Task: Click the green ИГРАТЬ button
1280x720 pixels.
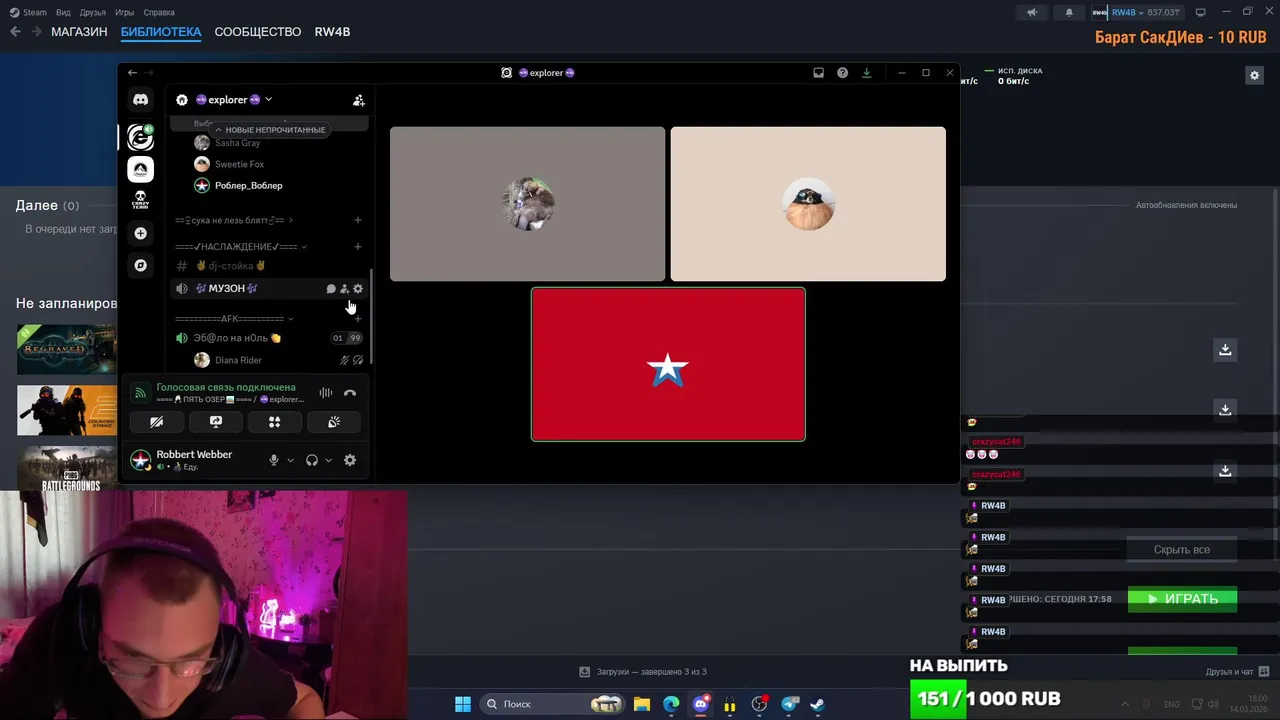Action: coord(1182,599)
